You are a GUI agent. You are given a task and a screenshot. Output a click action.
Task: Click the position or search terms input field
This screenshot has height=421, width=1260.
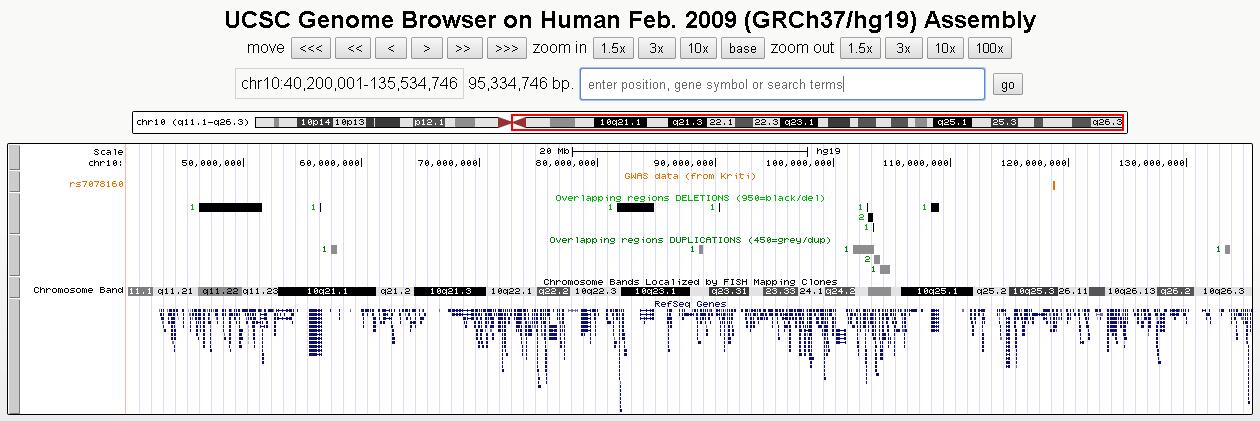click(x=782, y=84)
